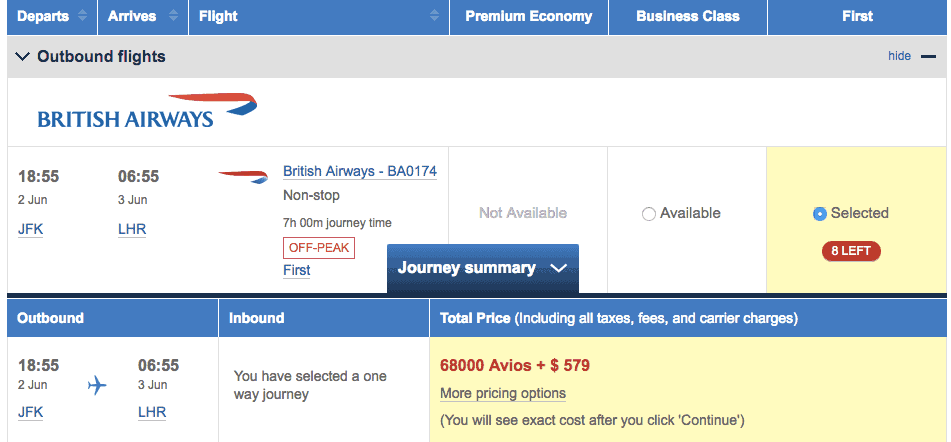Click the large British Airways logo banner

click(147, 111)
